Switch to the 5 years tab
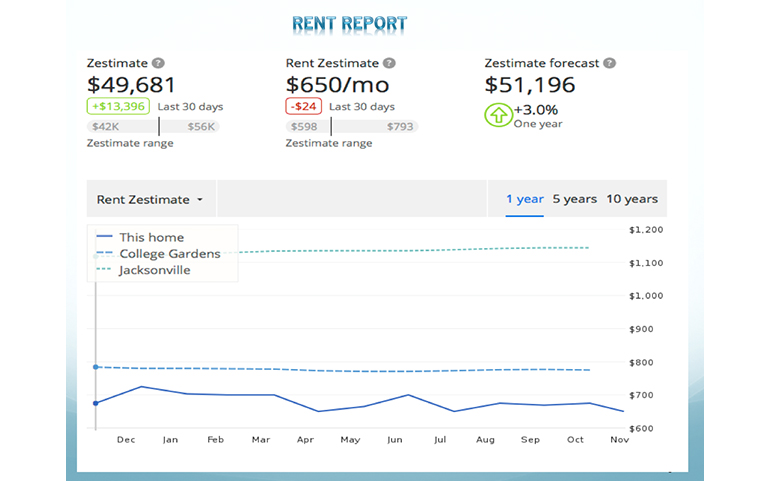Image resolution: width=770 pixels, height=481 pixels. 574,199
